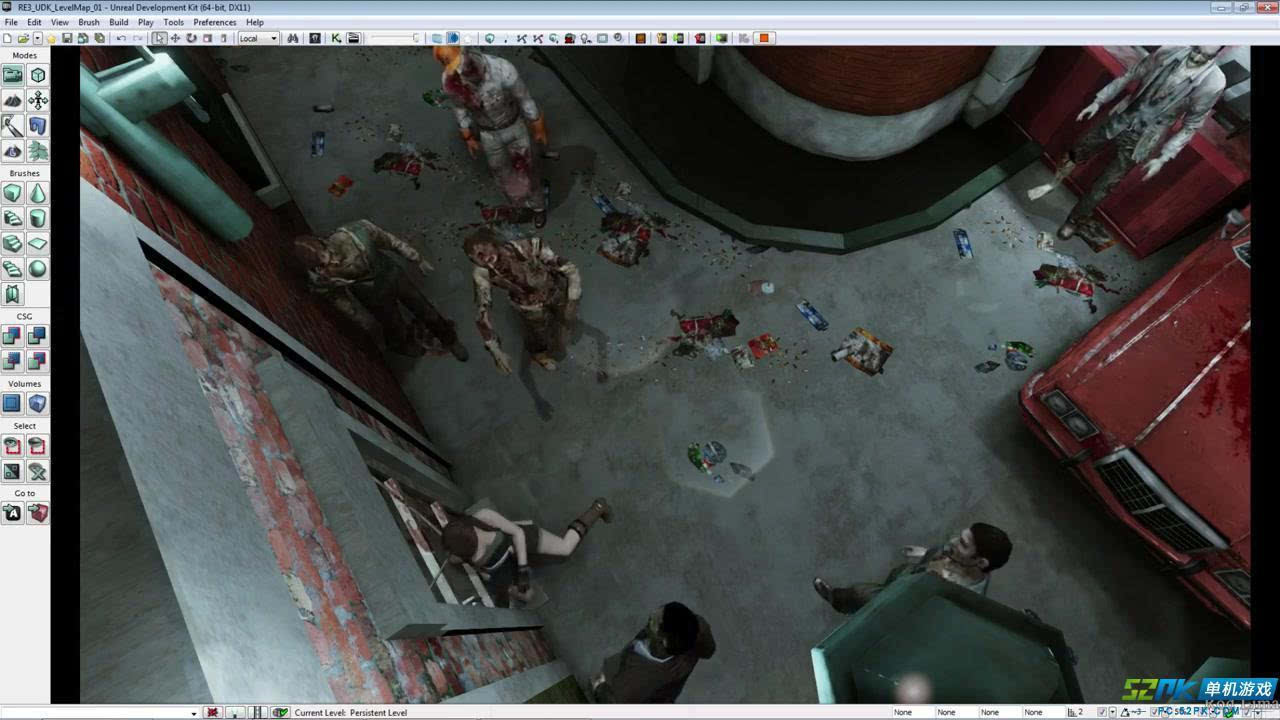Open the Kismet editor with K icon

pyautogui.click(x=336, y=38)
